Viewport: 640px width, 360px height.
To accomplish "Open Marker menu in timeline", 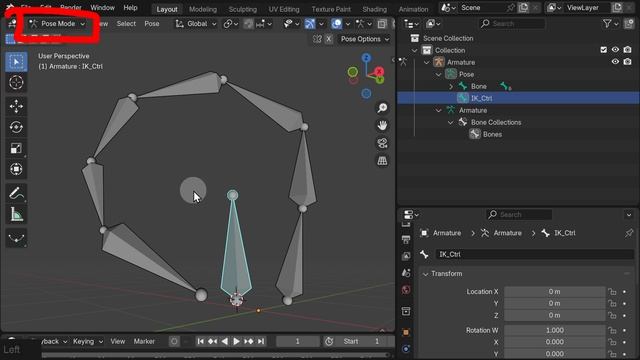I will point(144,341).
